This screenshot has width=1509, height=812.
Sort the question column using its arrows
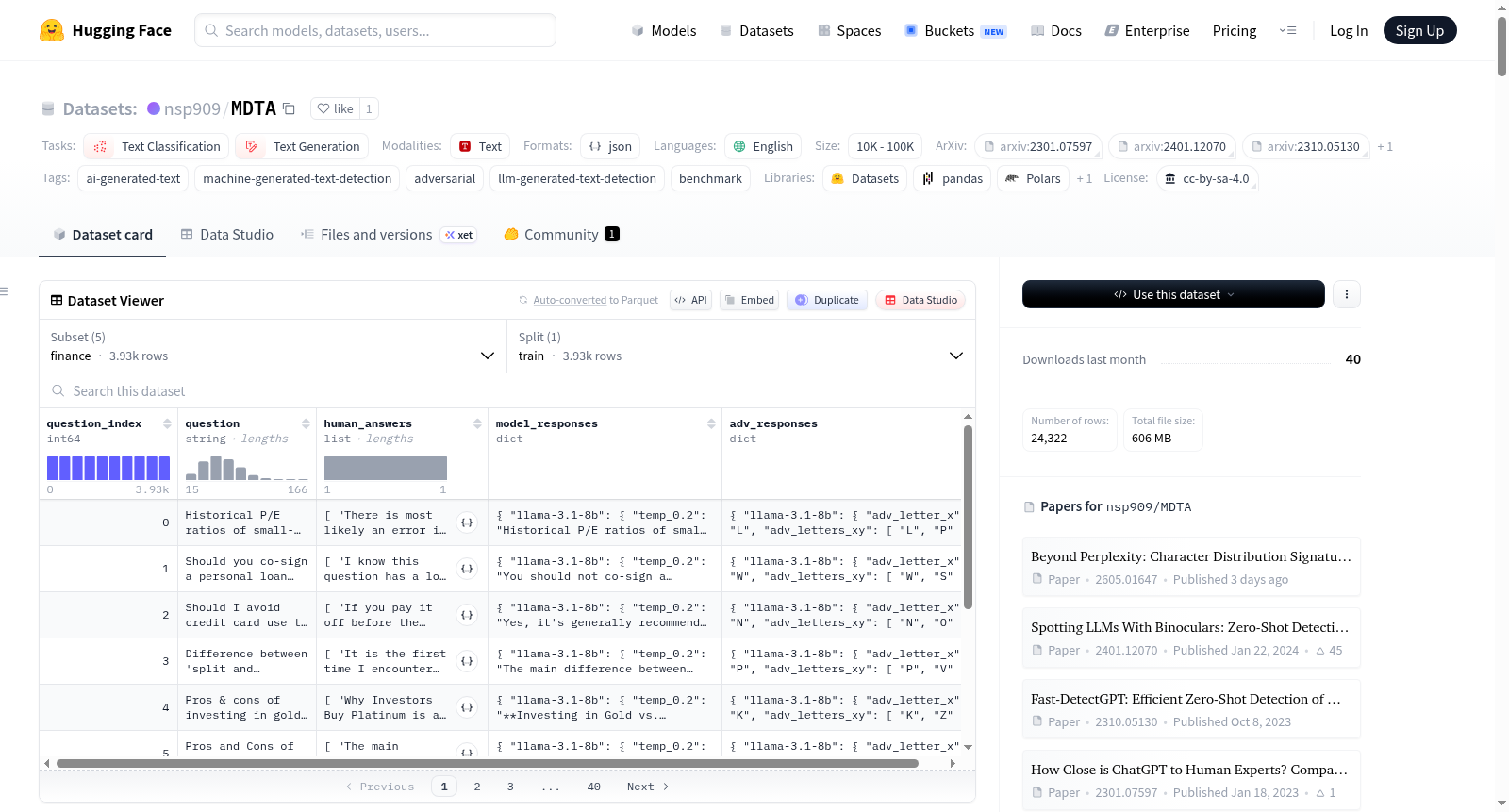(306, 423)
